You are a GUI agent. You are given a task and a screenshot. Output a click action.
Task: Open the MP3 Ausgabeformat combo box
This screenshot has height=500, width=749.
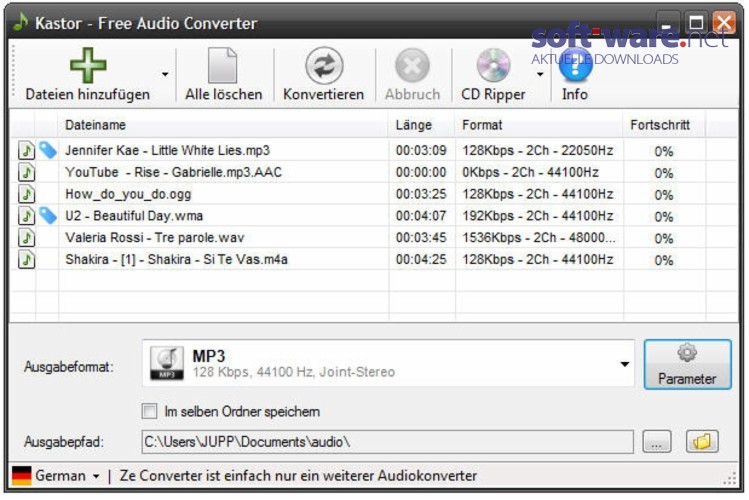[388, 363]
